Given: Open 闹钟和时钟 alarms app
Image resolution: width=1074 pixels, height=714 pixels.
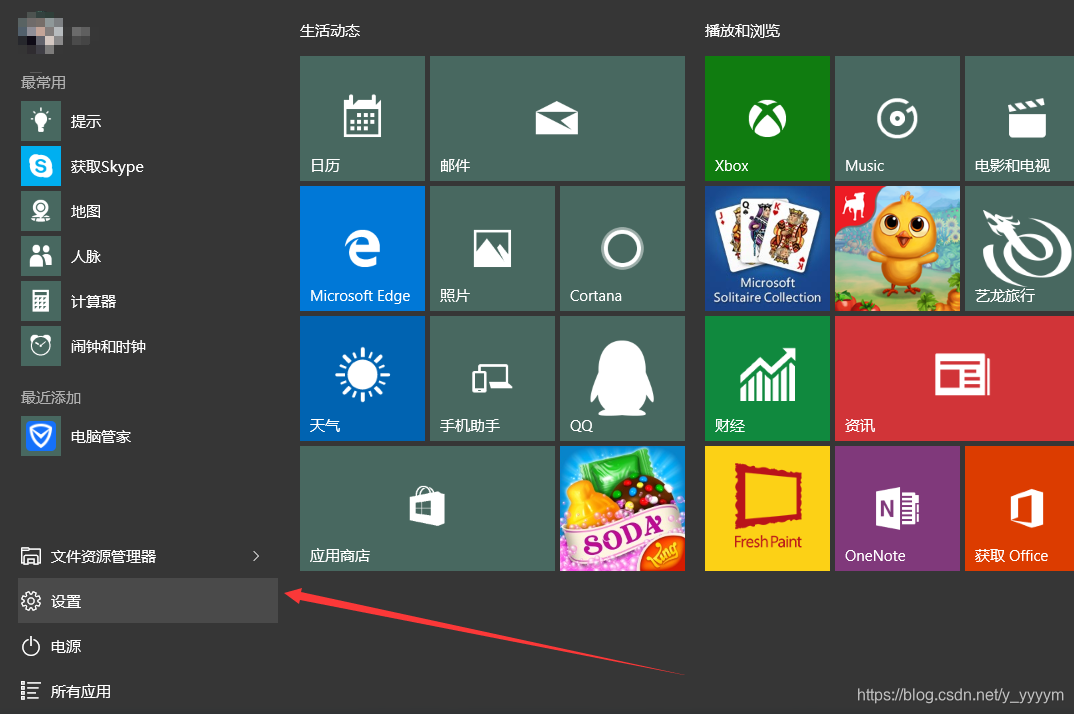Looking at the screenshot, I should (x=148, y=347).
